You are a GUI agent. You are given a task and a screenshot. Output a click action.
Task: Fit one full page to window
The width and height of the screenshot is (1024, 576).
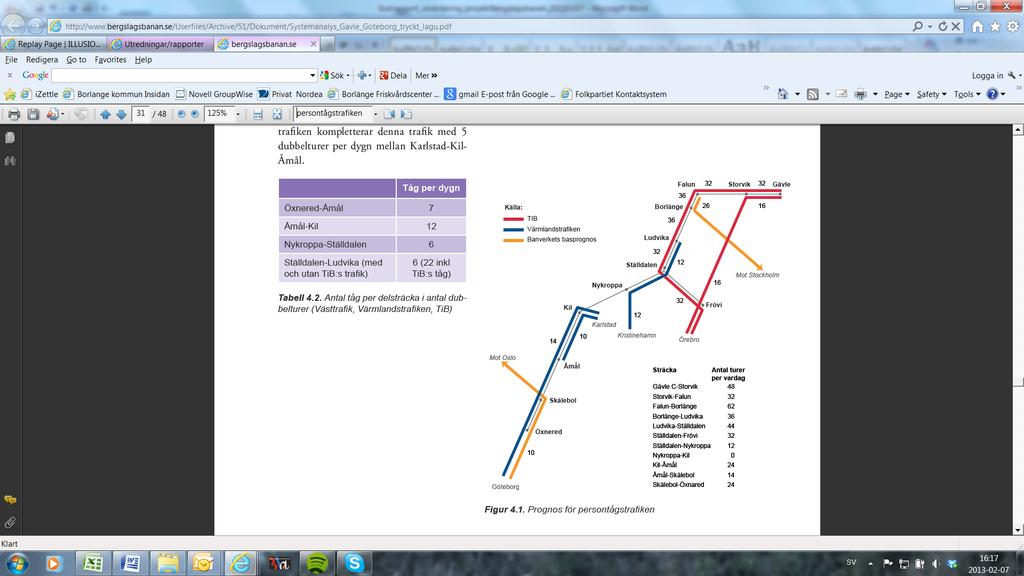tap(277, 114)
